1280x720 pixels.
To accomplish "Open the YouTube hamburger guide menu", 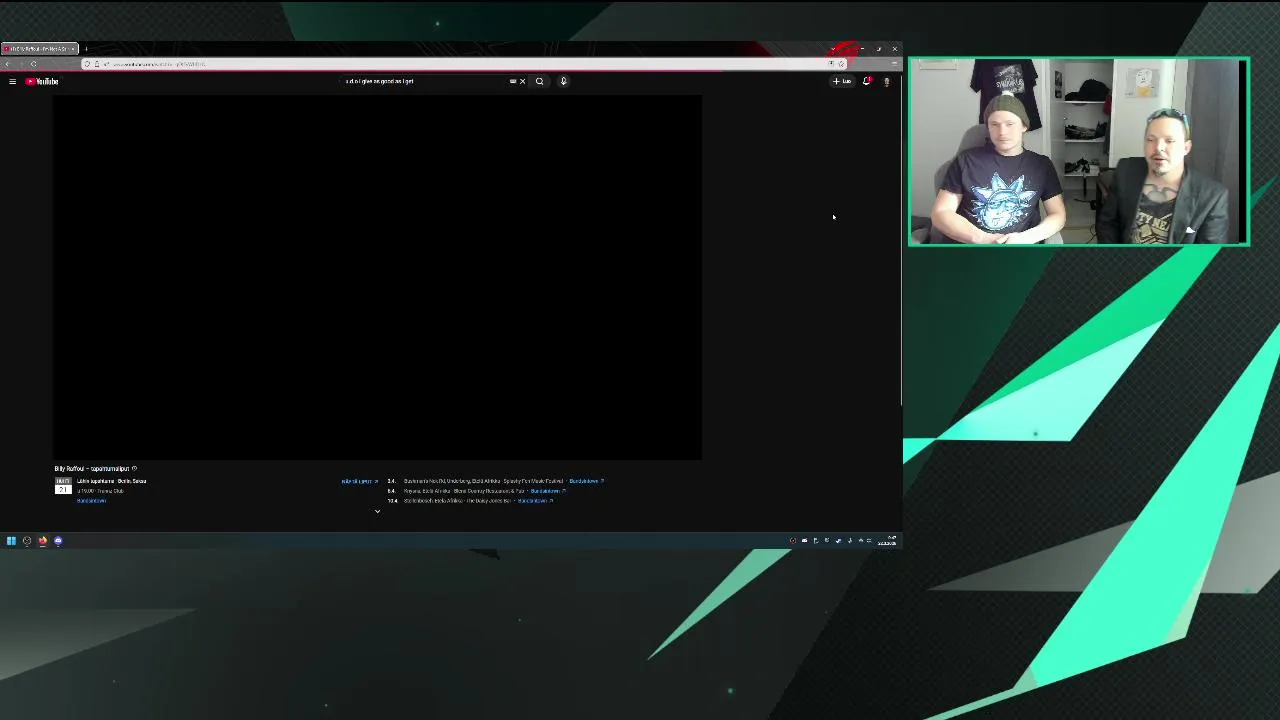I will coord(12,81).
